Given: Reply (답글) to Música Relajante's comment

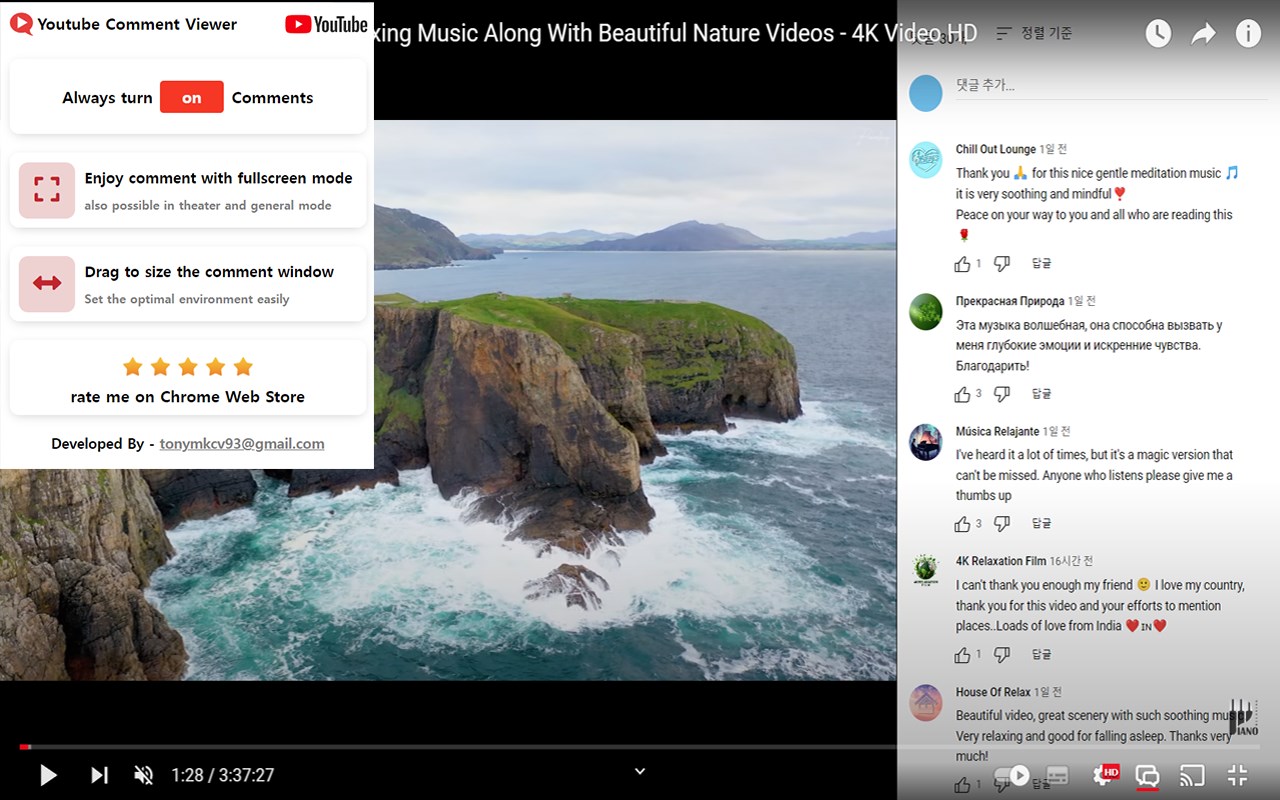Looking at the screenshot, I should tap(1041, 523).
